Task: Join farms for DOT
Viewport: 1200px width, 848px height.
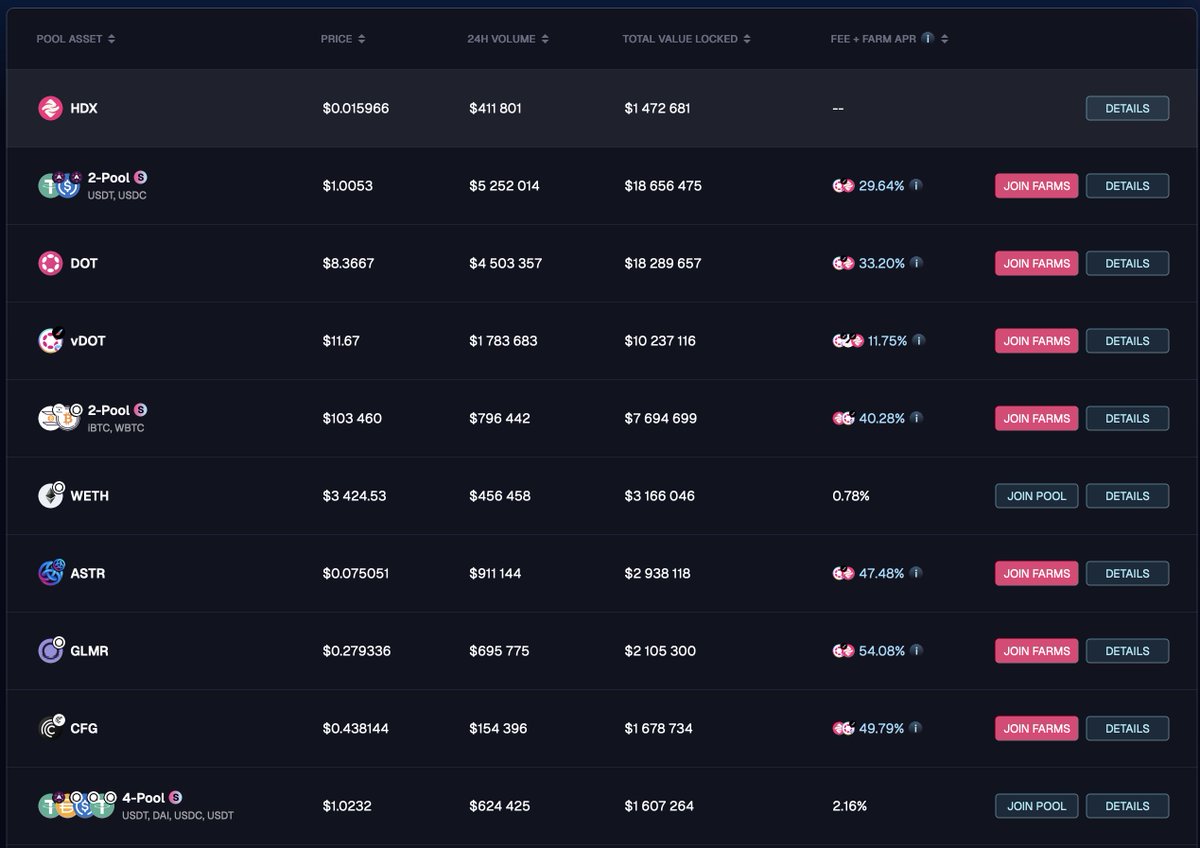Action: pos(1036,263)
